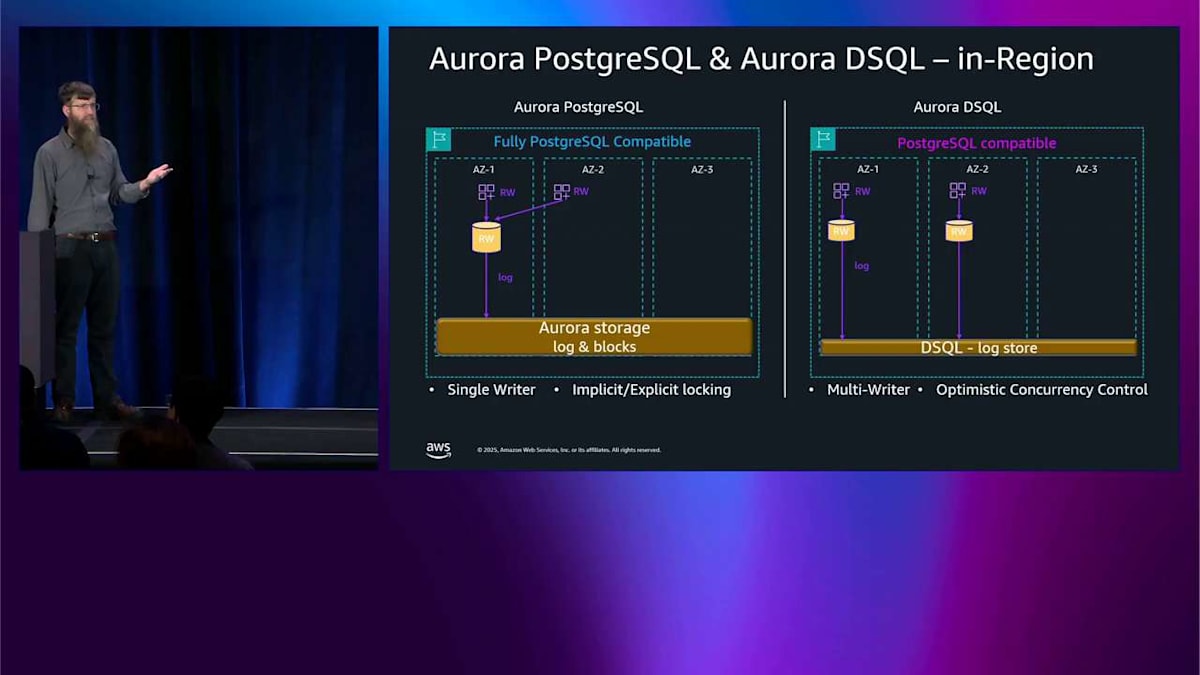This screenshot has height=675, width=1200.
Task: Click the RW database cylinder in Aurora PostgreSQL AZ-1
Action: click(x=486, y=237)
